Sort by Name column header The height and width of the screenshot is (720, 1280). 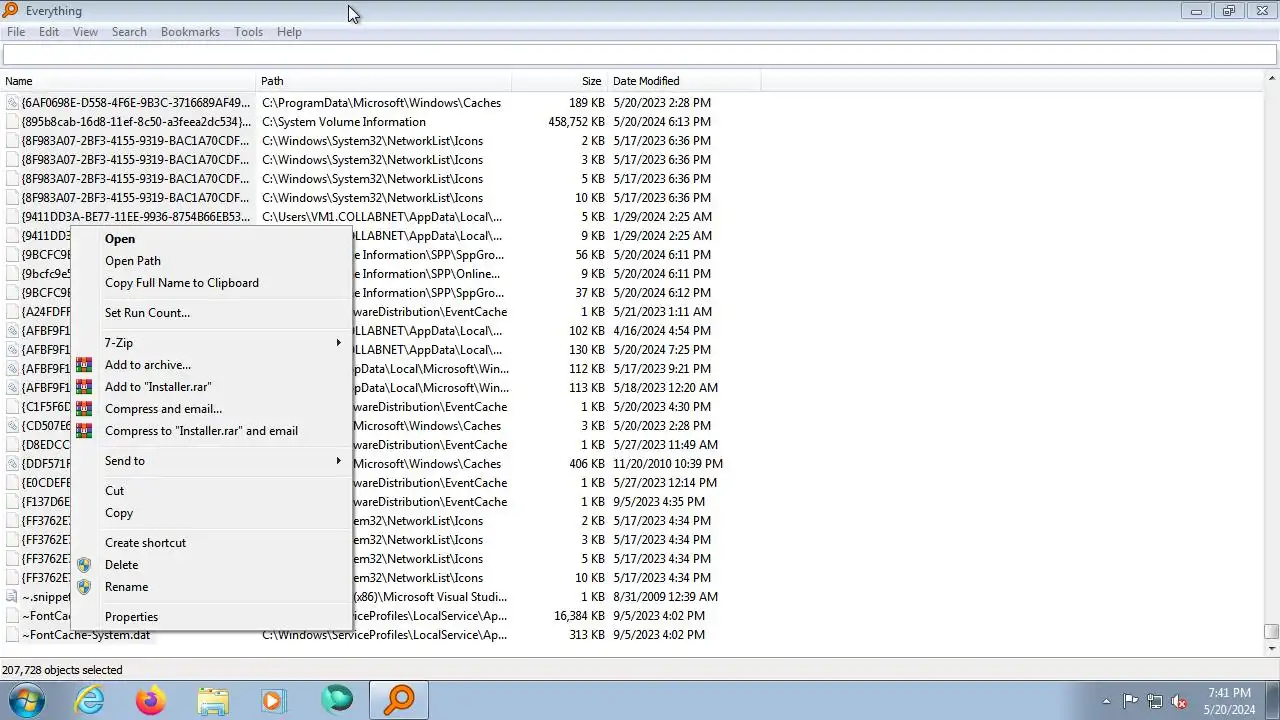point(128,81)
